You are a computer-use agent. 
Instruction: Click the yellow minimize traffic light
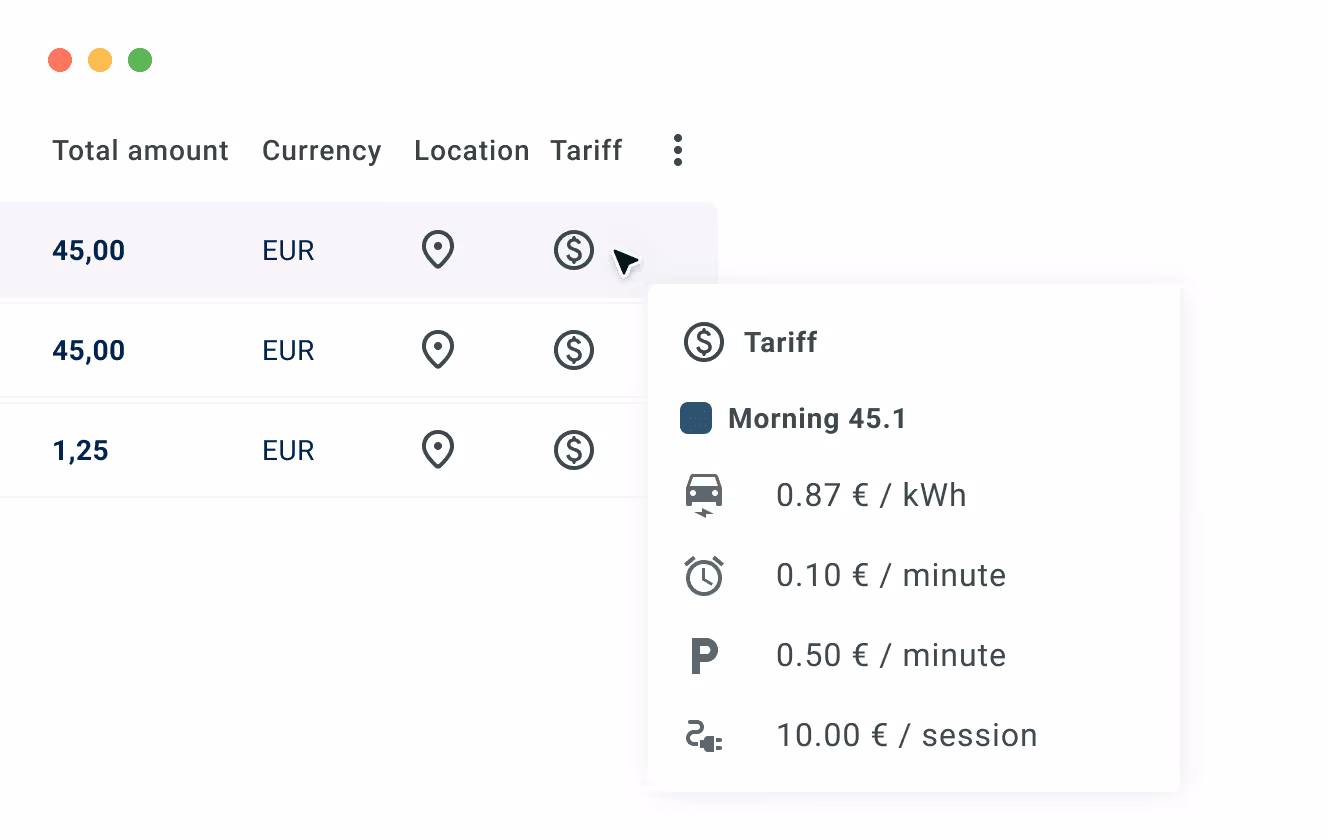tap(100, 60)
